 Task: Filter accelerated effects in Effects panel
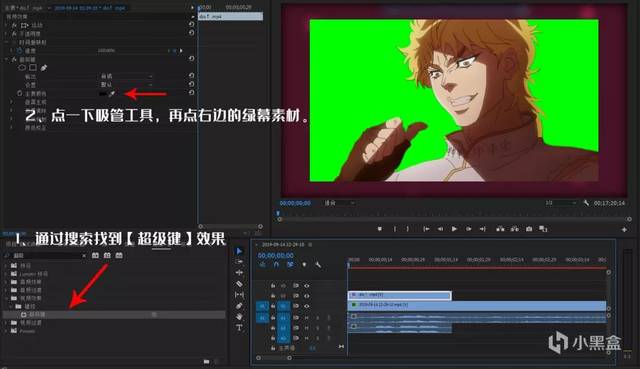(95, 255)
